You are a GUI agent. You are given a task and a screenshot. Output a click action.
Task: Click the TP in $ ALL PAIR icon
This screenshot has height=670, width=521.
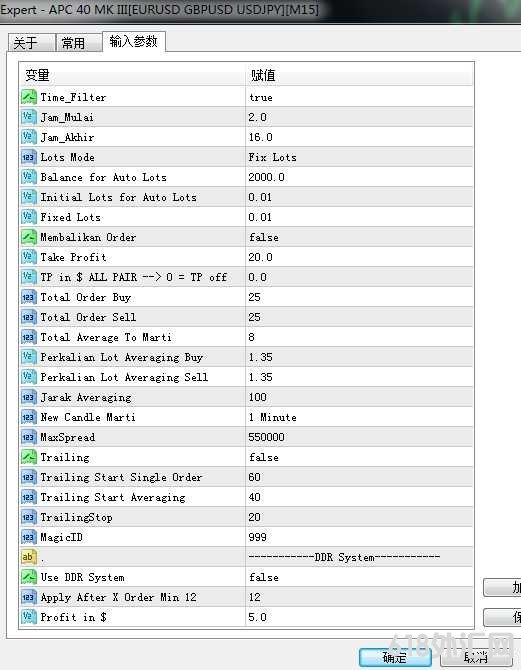click(29, 277)
